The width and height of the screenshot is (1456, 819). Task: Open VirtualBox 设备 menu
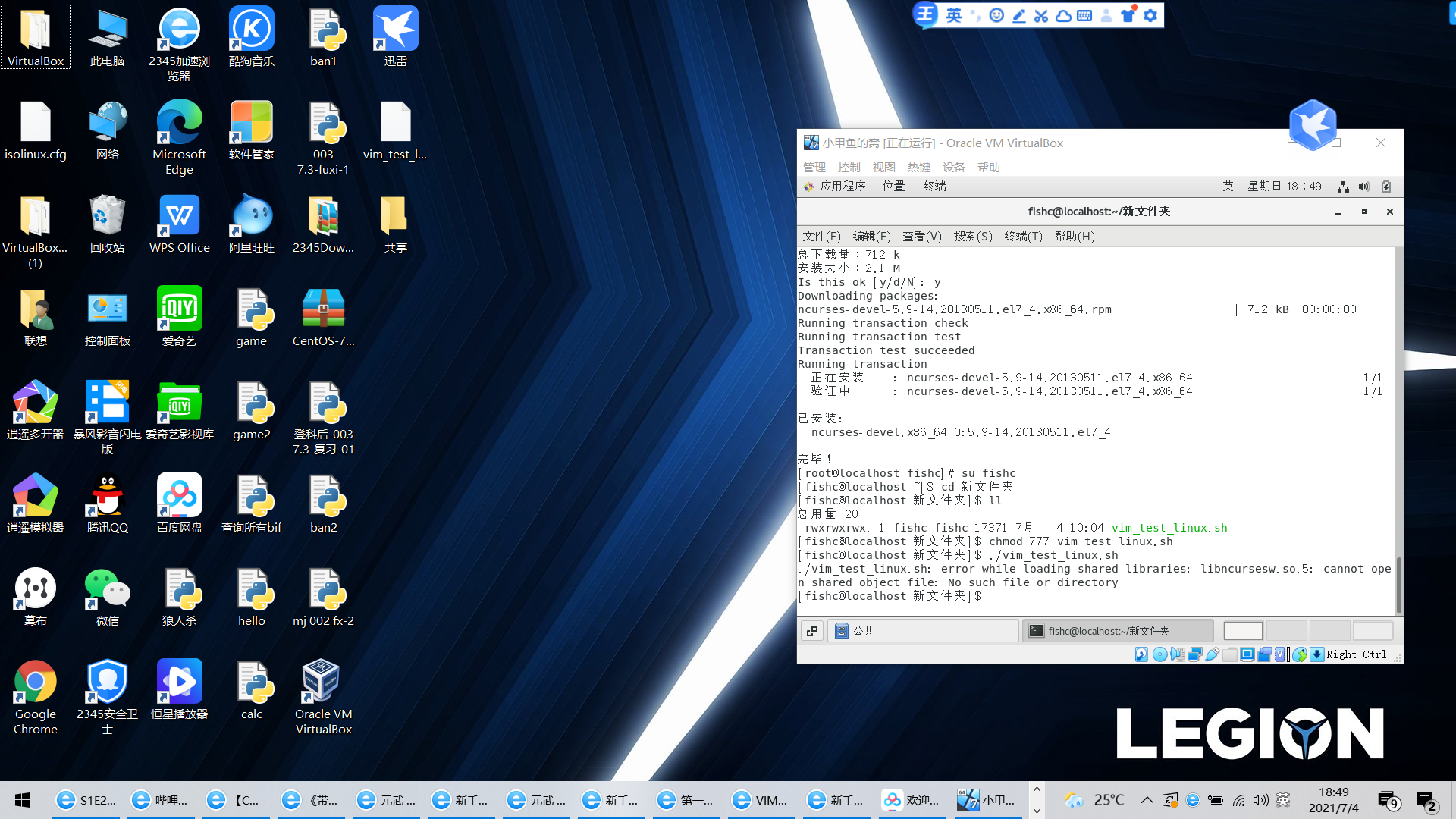[x=954, y=167]
